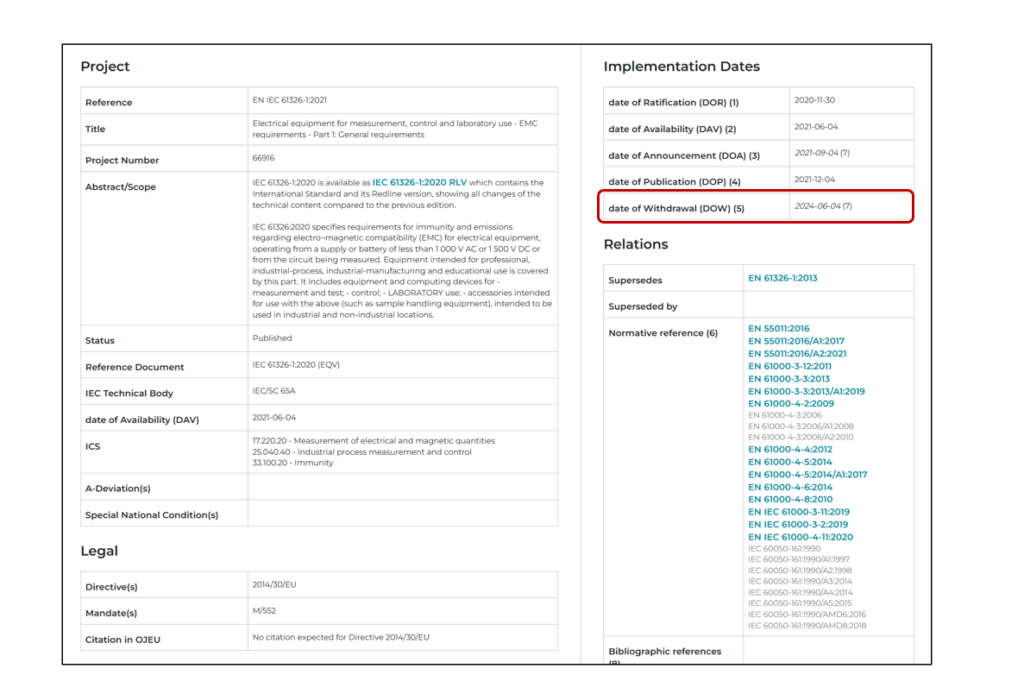The height and width of the screenshot is (694, 1024).
Task: Open EN 55011:2016/A1:2017 reference link
Action: [x=795, y=341]
